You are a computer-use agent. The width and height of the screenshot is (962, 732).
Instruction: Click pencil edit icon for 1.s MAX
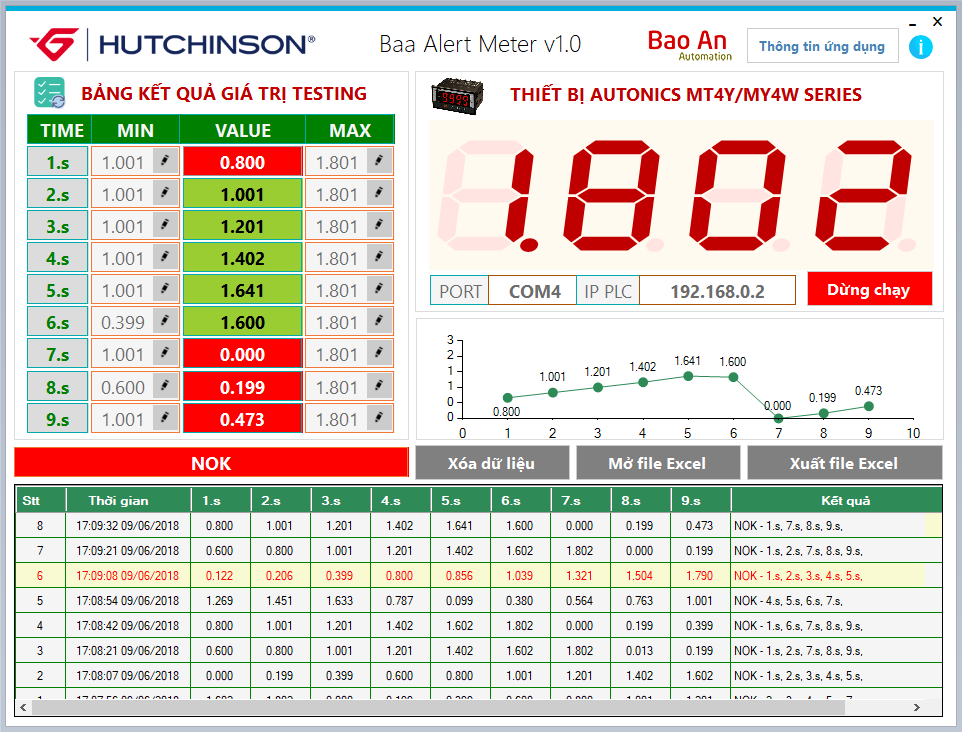(x=379, y=161)
